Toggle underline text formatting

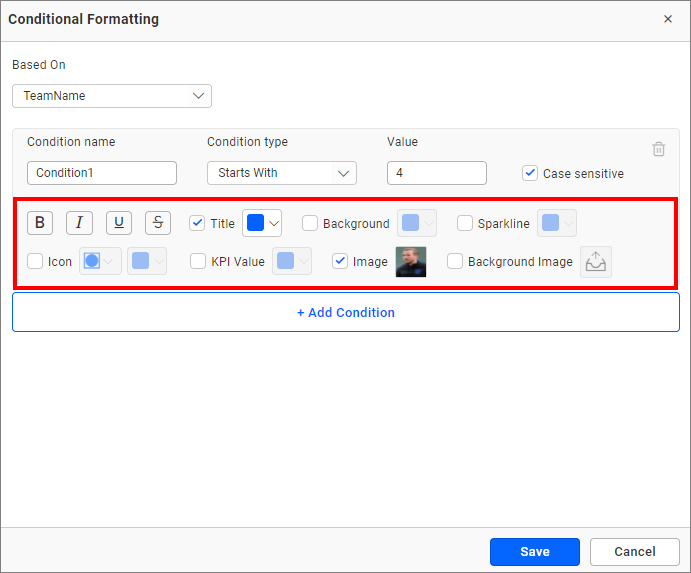pyautogui.click(x=119, y=223)
